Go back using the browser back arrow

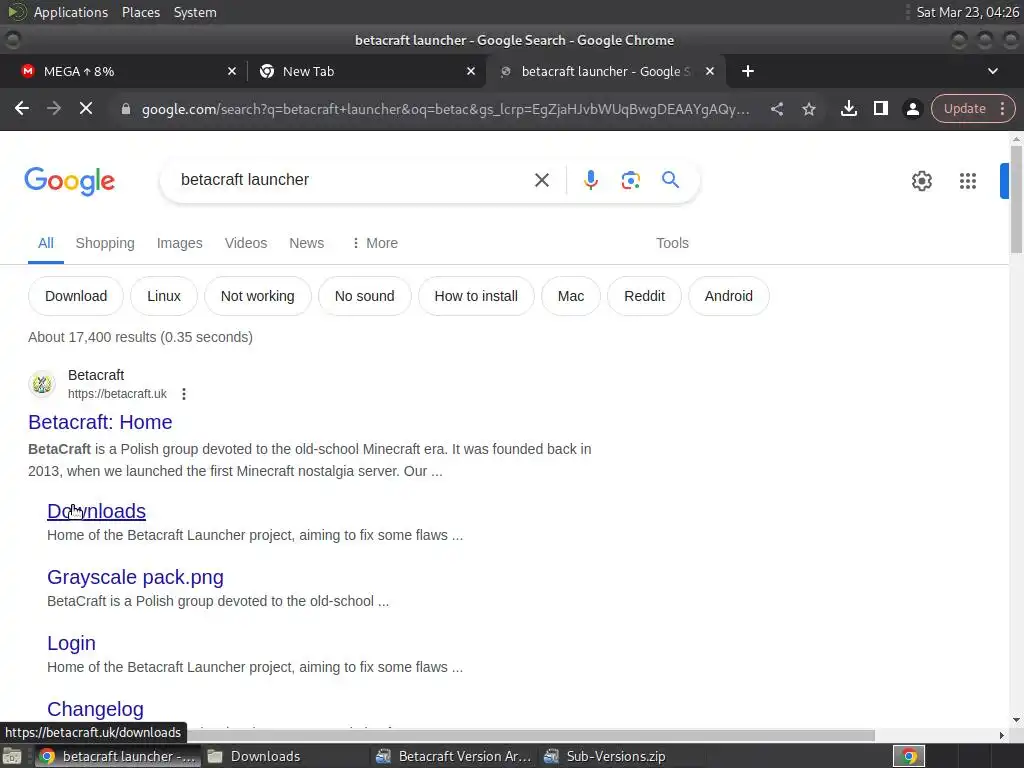22,108
